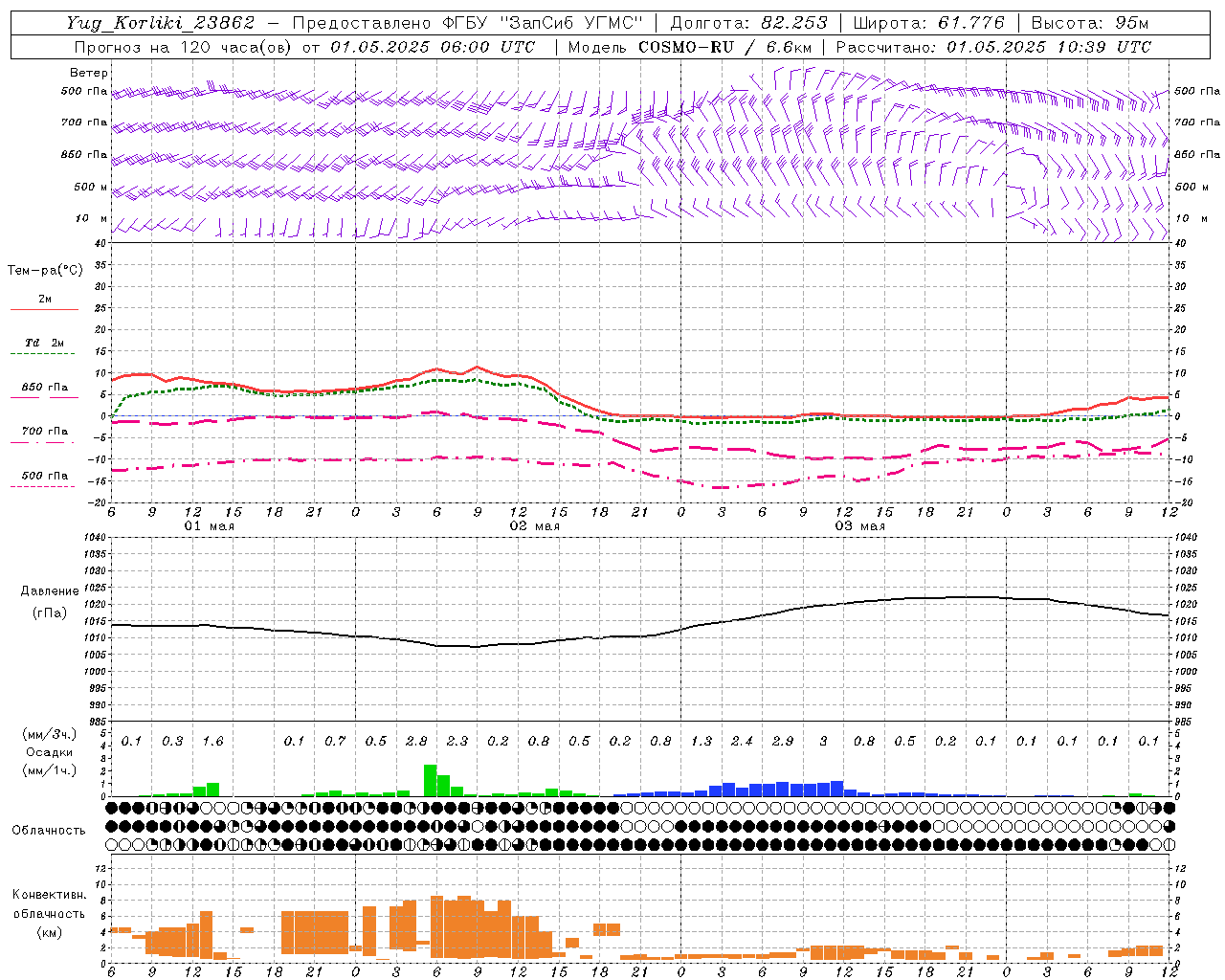
Task: Click the '01 мая' date label
Action: [209, 526]
